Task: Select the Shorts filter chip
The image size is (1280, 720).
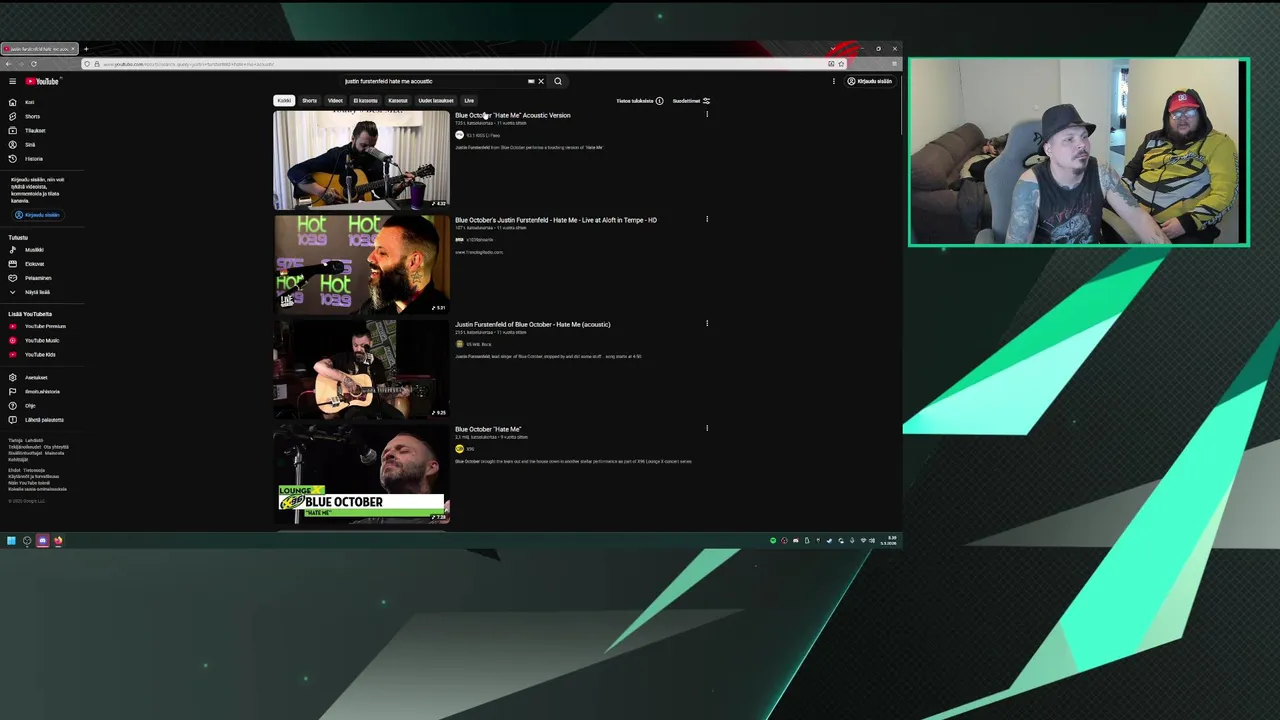Action: click(309, 100)
